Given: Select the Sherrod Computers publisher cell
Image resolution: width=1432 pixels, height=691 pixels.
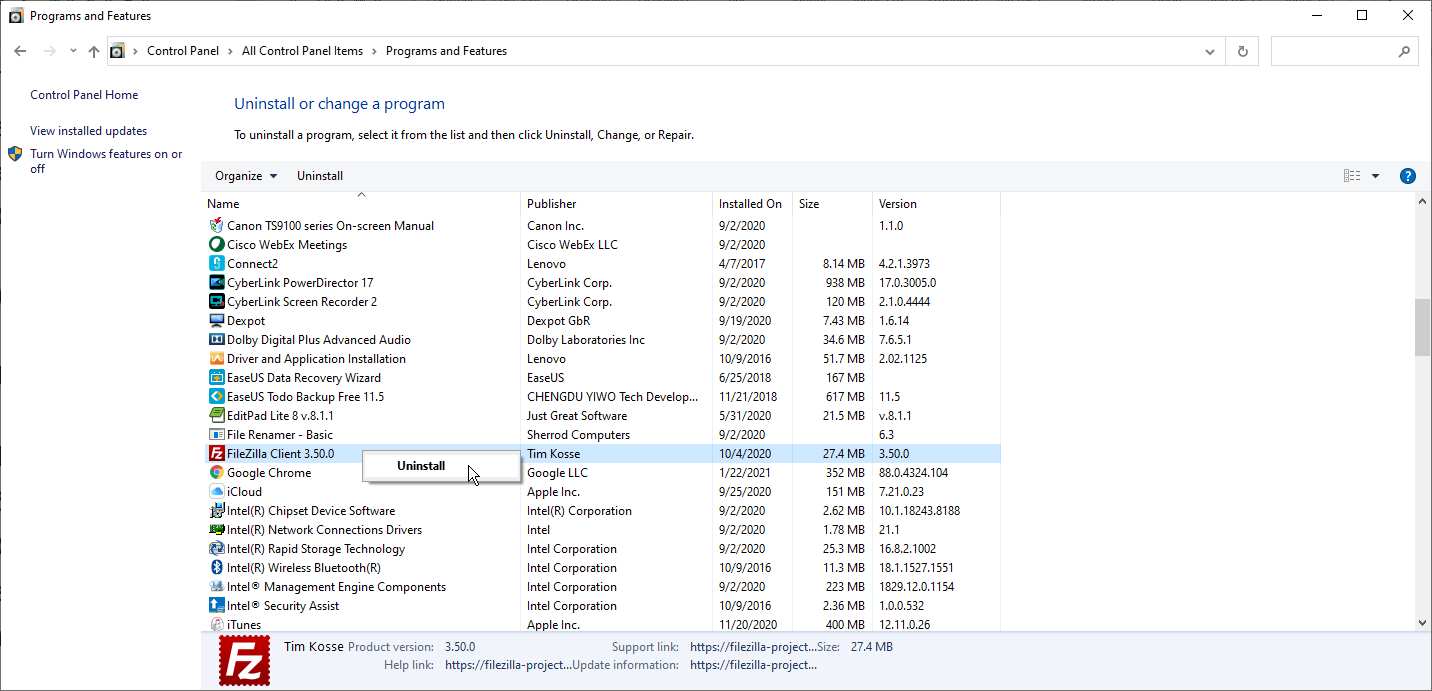Looking at the screenshot, I should 578,435.
